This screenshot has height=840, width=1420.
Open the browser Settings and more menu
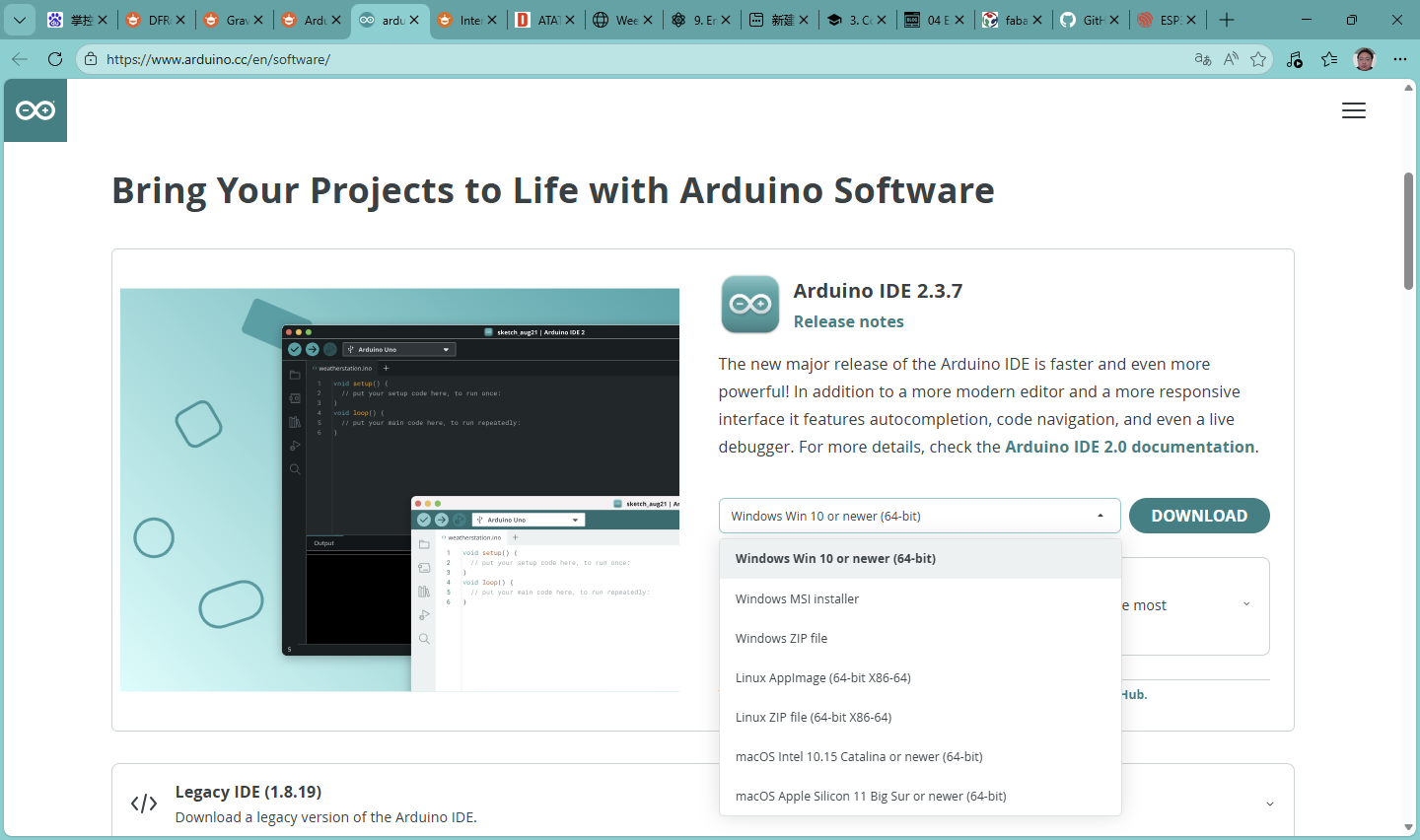coord(1400,59)
